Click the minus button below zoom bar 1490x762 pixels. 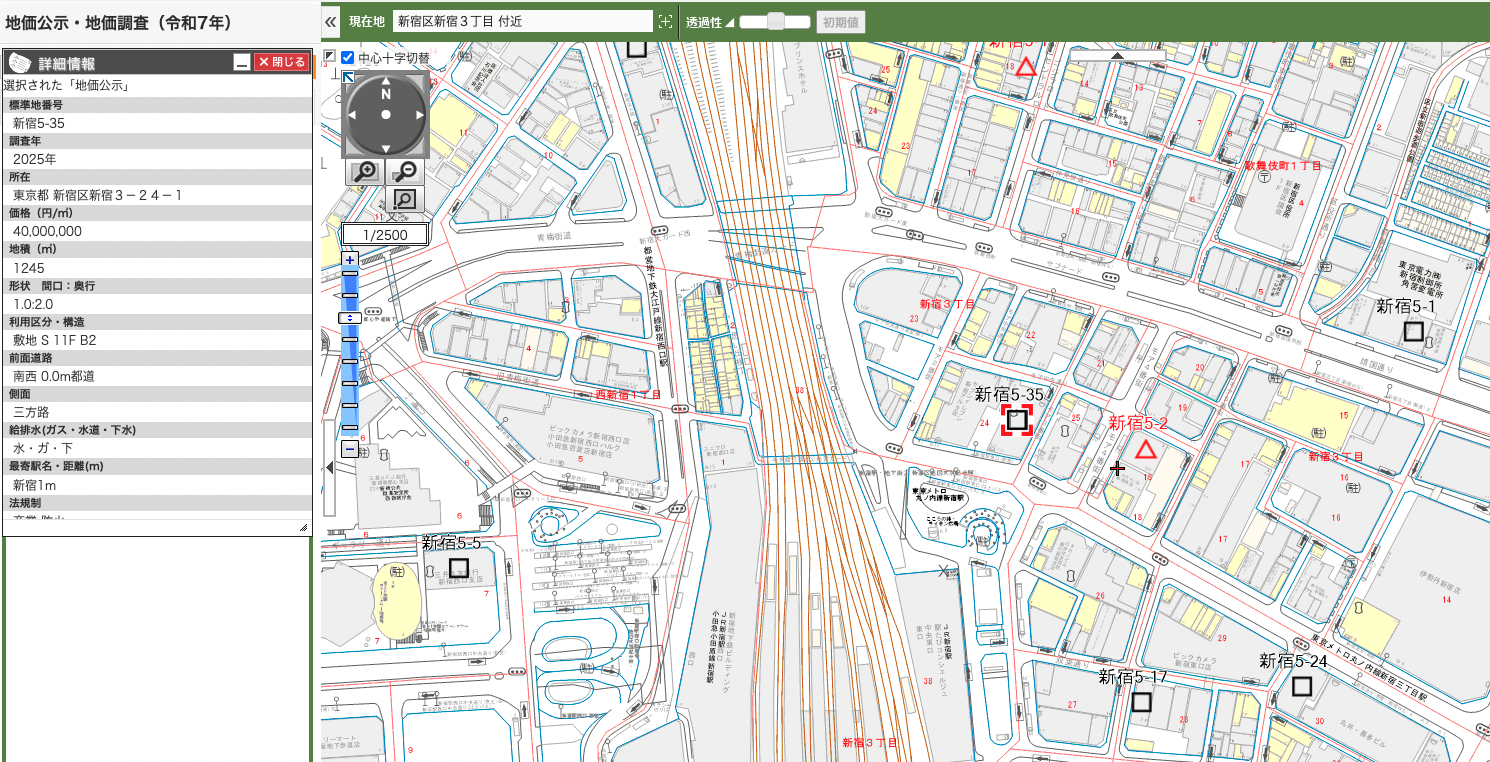coord(349,450)
